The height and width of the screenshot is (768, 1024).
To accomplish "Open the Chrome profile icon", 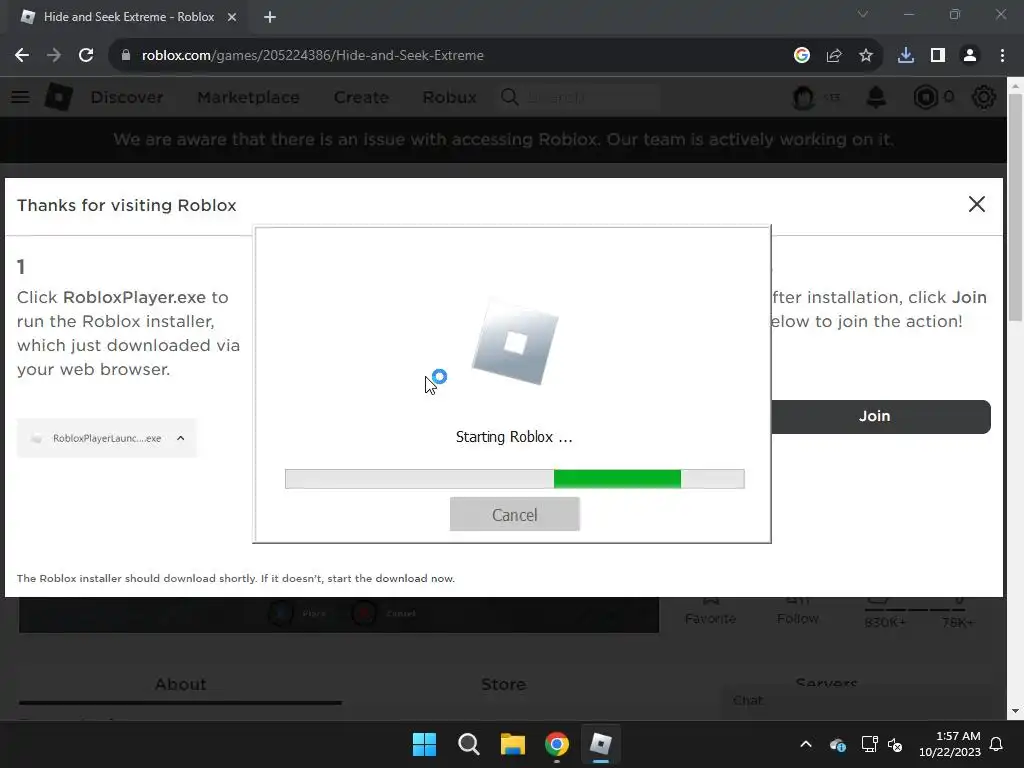I will click(x=970, y=56).
